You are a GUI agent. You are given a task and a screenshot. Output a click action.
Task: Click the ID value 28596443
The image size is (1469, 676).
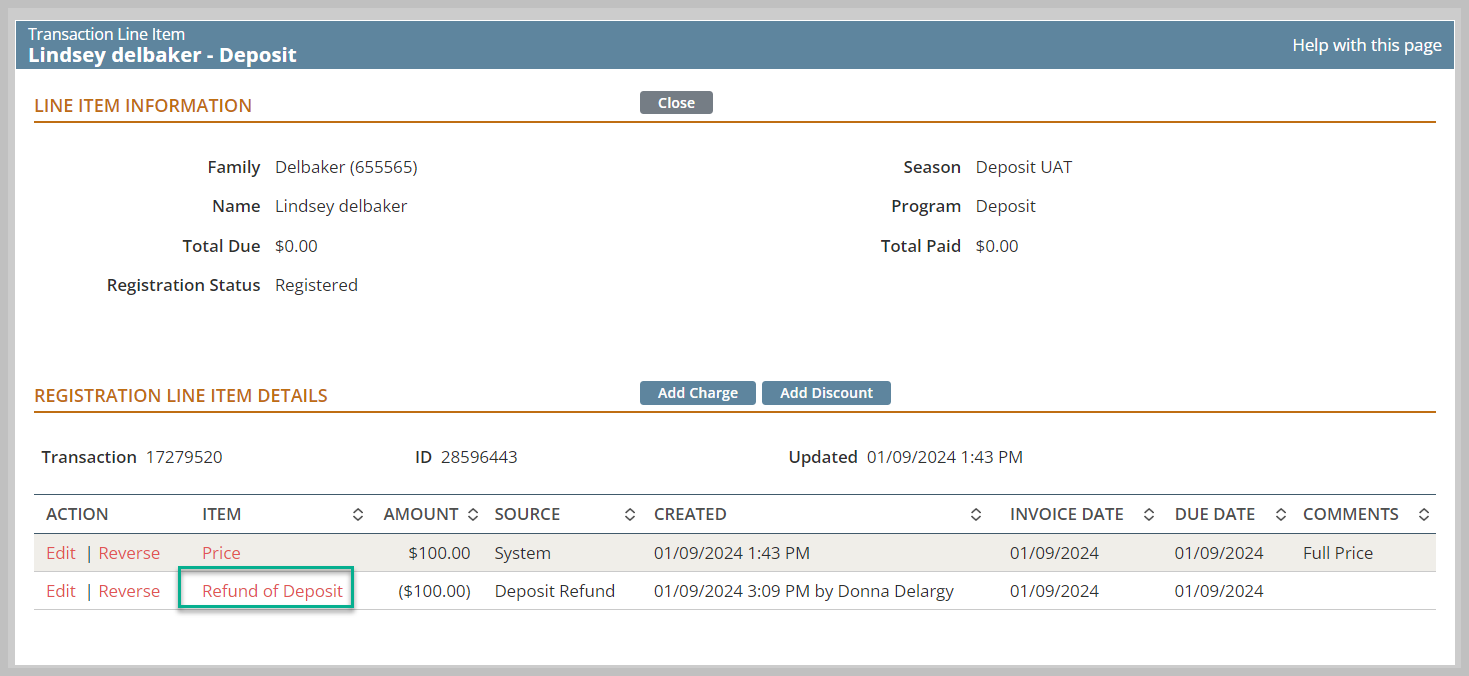click(479, 457)
